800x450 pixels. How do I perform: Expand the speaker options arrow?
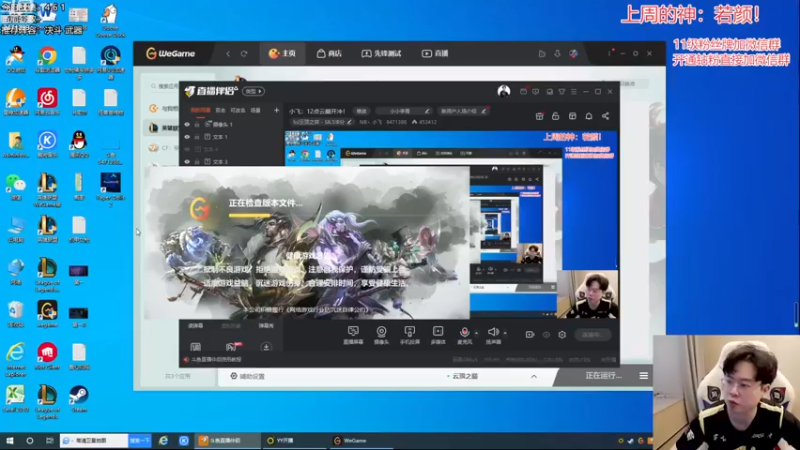point(505,333)
